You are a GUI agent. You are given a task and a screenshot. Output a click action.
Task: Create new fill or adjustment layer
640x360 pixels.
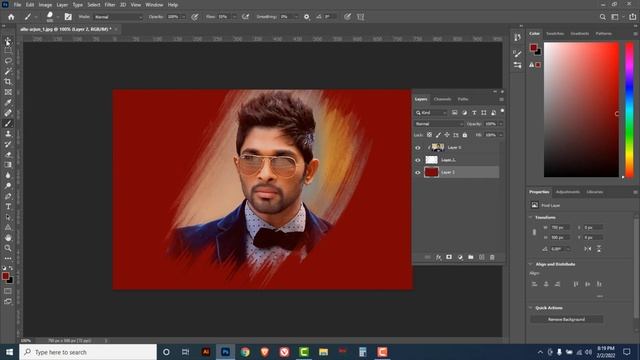coord(460,257)
